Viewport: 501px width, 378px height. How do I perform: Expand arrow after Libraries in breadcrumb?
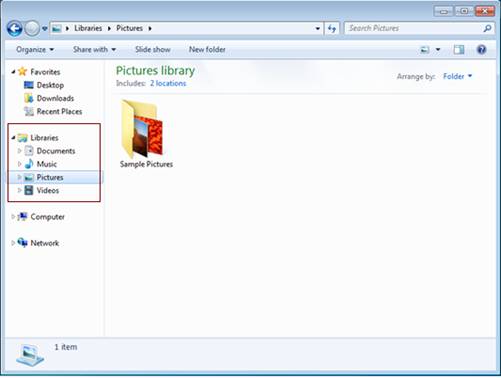click(109, 29)
